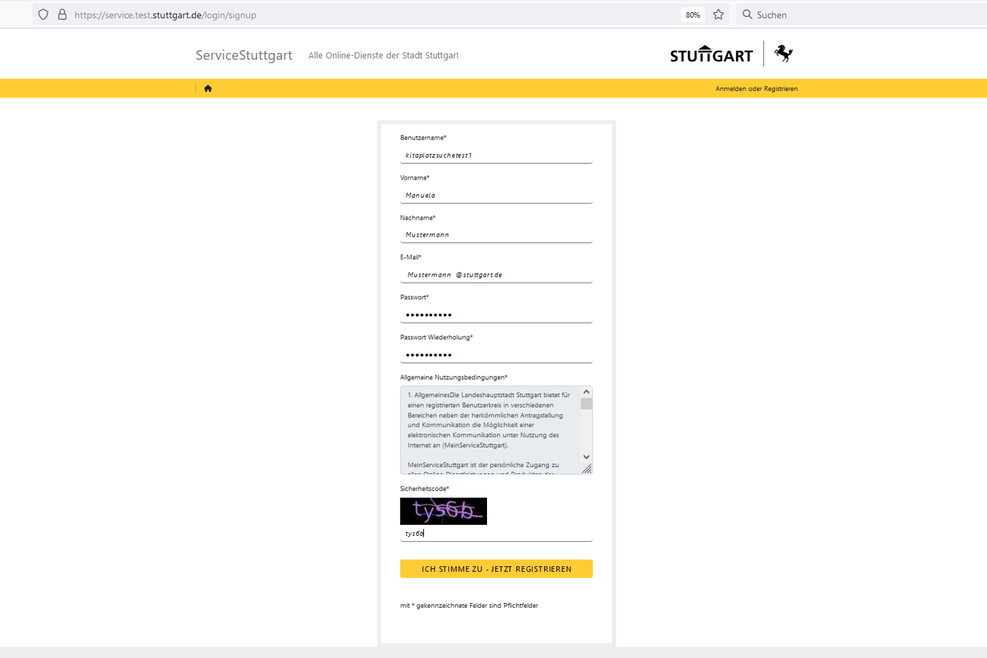
Task: Click scroll up arrow in terms box
Action: pyautogui.click(x=586, y=393)
